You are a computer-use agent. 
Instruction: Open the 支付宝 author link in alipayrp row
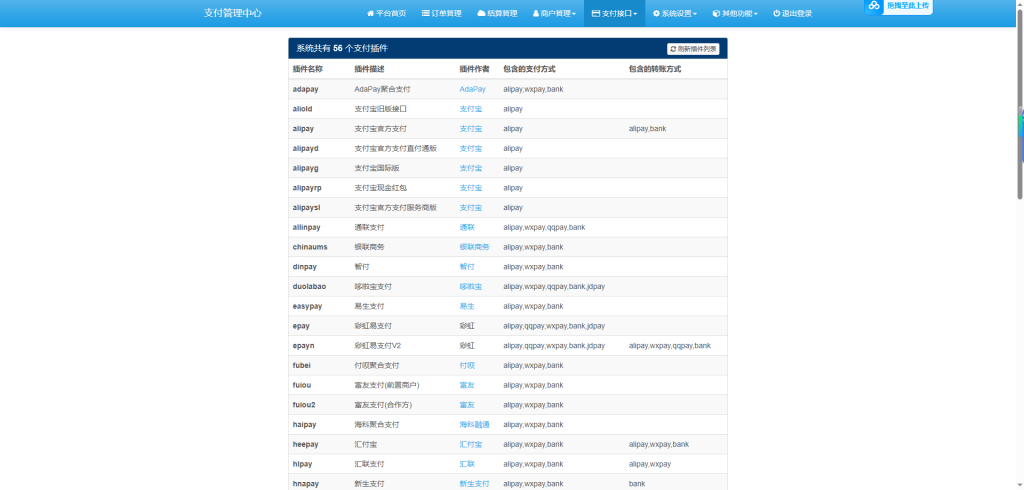(471, 188)
